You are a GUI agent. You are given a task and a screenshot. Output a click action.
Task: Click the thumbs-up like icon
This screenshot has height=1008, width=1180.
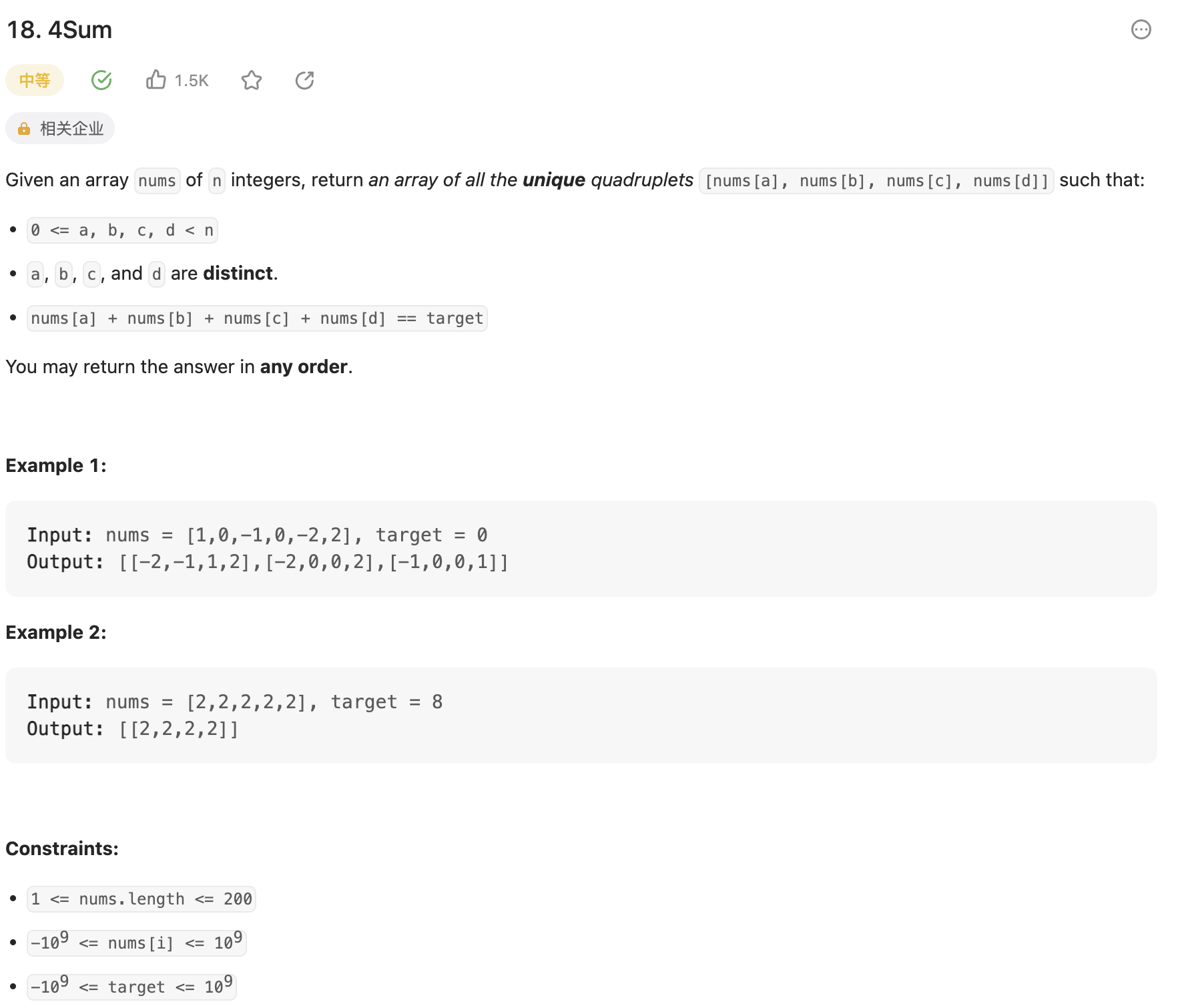click(156, 80)
